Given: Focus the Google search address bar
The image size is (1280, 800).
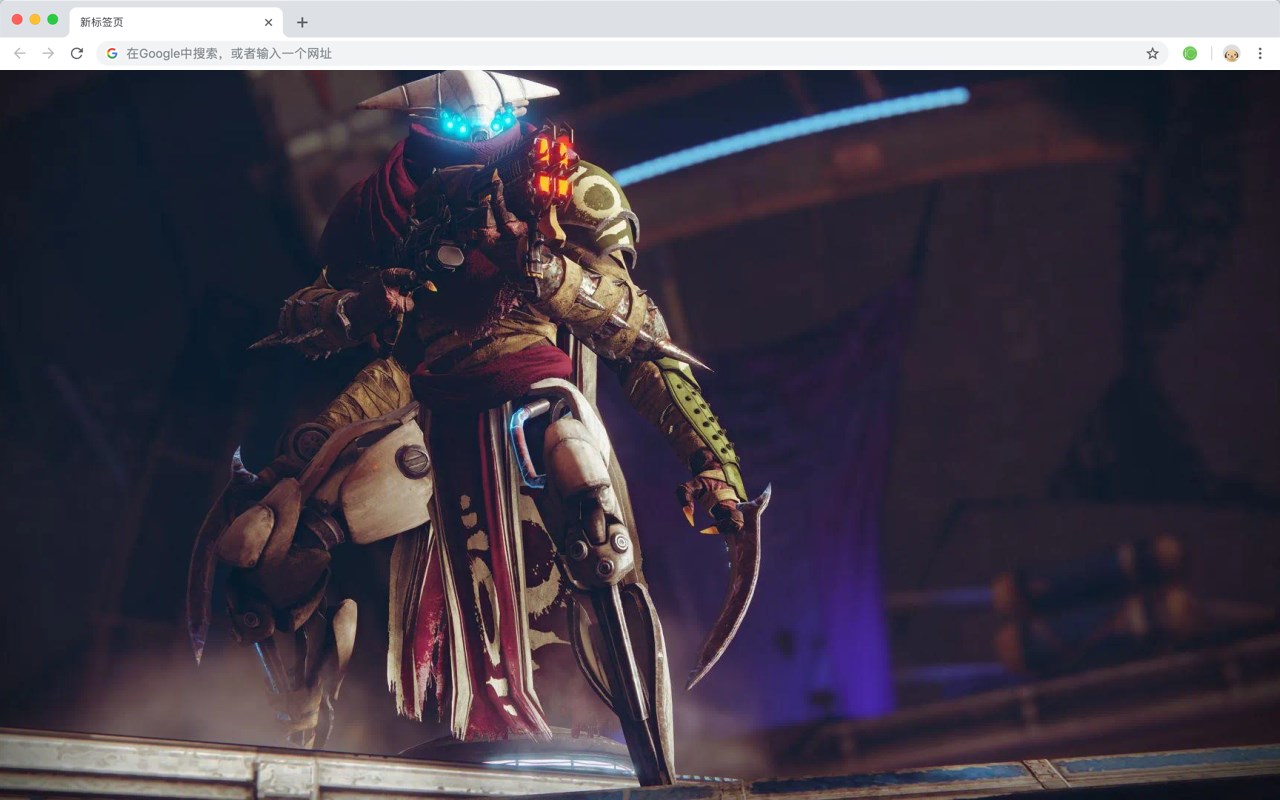Looking at the screenshot, I should click(x=632, y=53).
